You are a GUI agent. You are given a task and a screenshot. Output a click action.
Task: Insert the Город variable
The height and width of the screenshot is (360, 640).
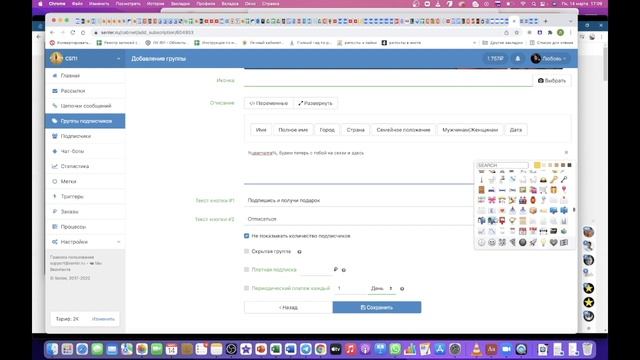(327, 130)
